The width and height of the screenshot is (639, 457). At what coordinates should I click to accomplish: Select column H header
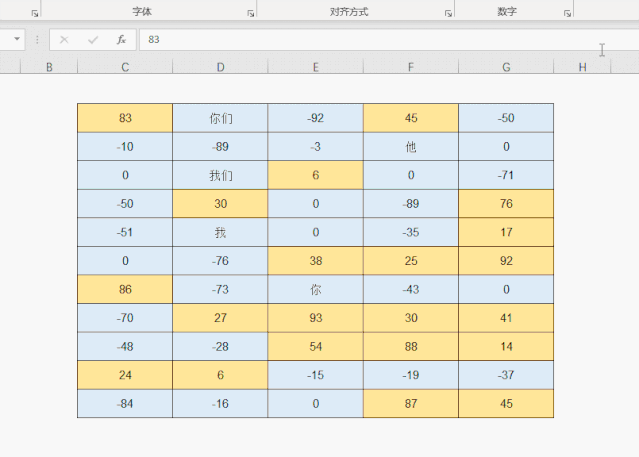pos(582,67)
